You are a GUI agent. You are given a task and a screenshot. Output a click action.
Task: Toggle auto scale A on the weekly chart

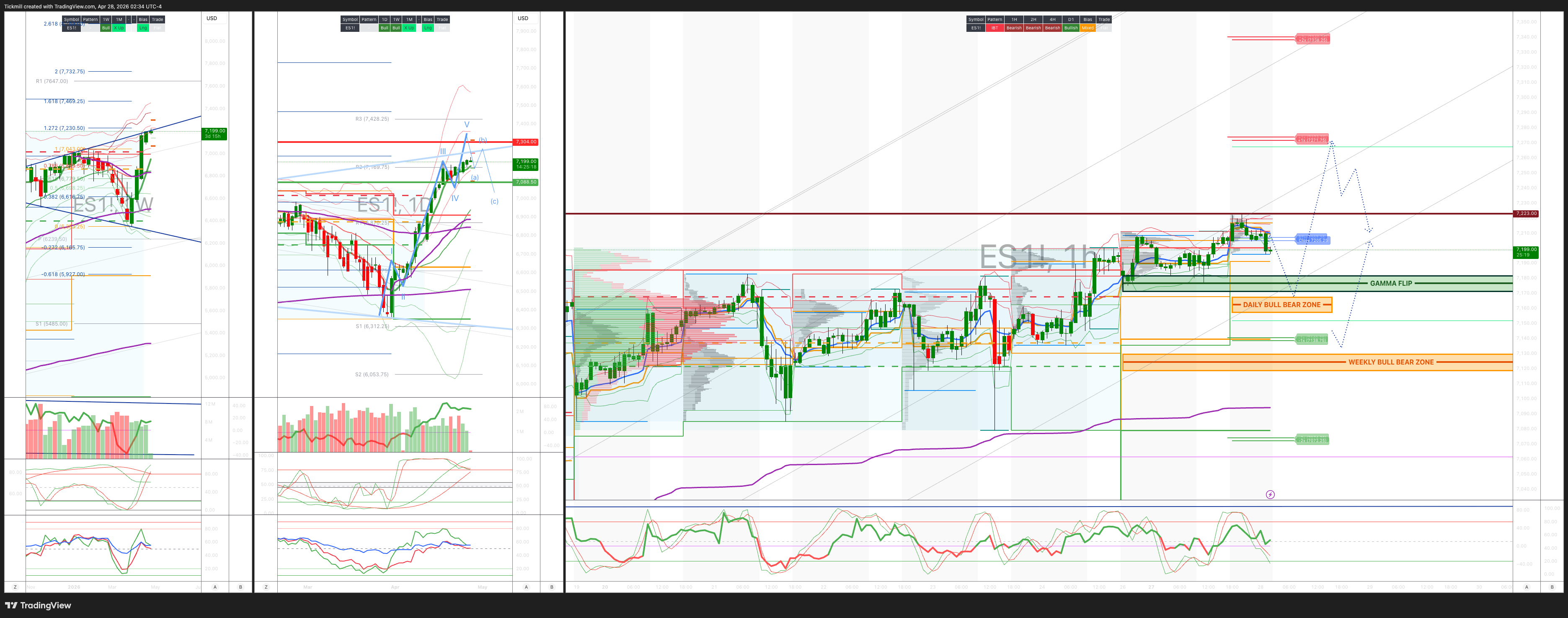(x=215, y=587)
